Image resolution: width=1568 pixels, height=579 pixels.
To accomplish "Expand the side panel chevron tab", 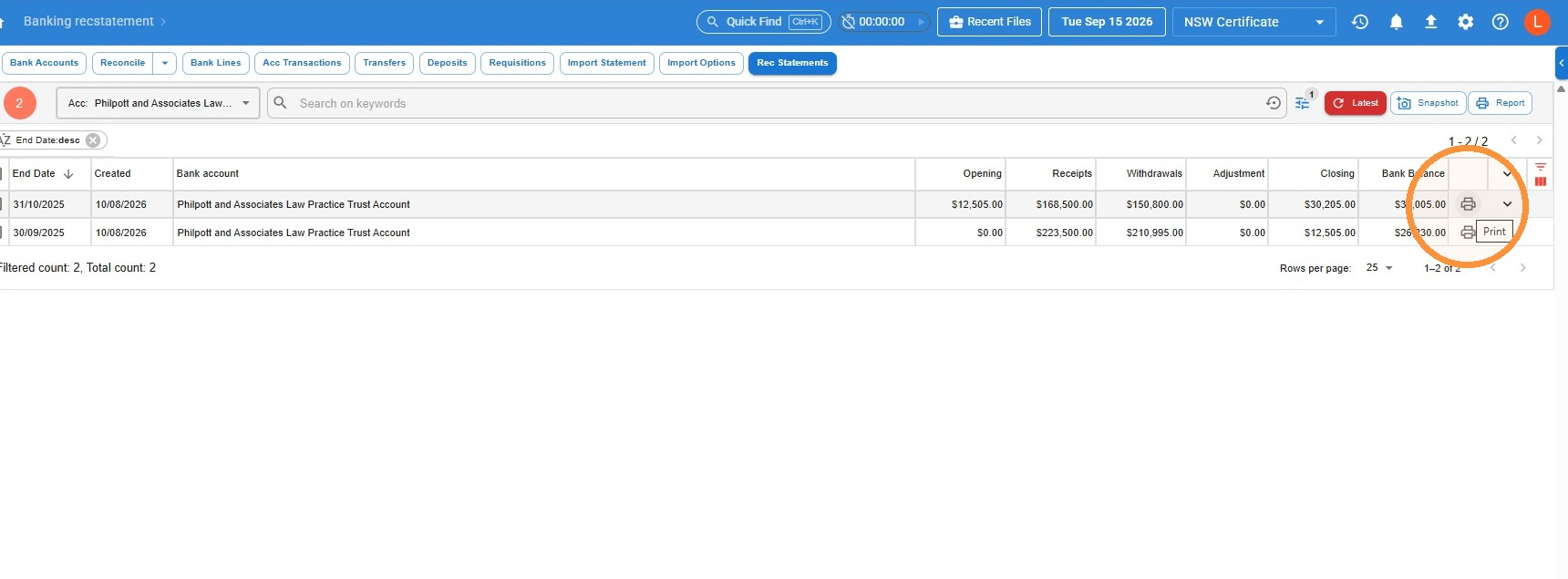I will [x=1562, y=63].
